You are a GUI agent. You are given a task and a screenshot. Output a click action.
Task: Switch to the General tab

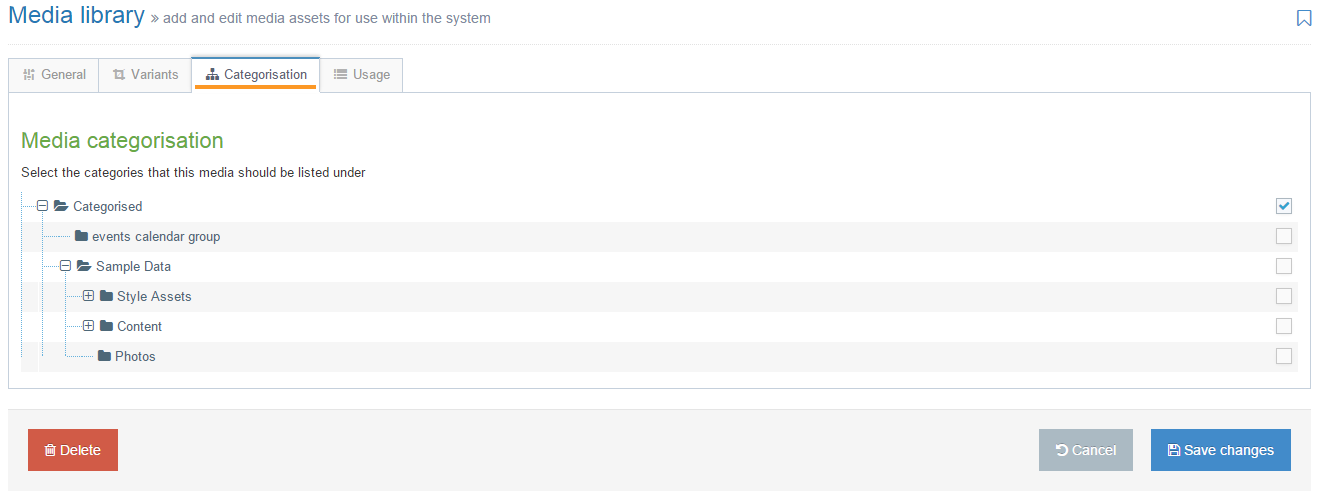tap(54, 75)
